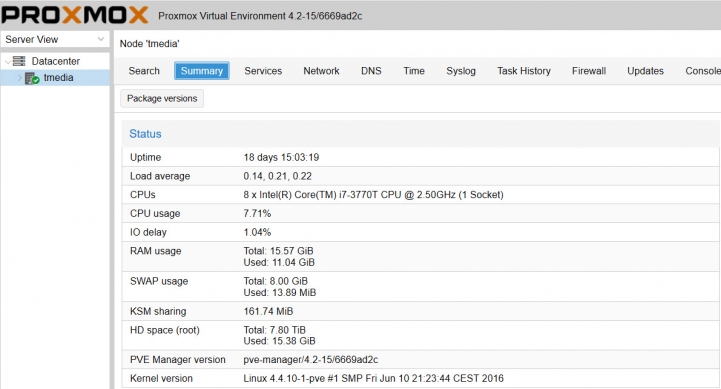Select the tmedia node label
The width and height of the screenshot is (721, 389).
(x=58, y=78)
